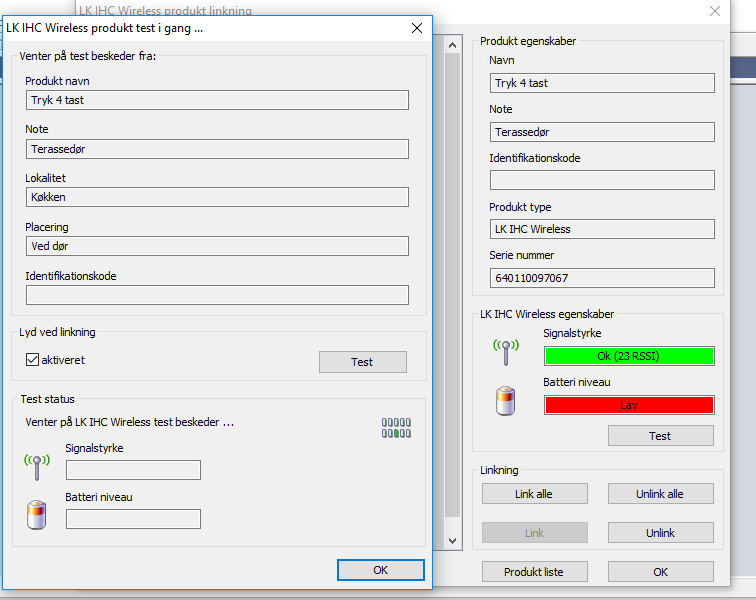This screenshot has width=756, height=600.
Task: Click green Ok (23 RSSI) signal bar
Action: 629,356
